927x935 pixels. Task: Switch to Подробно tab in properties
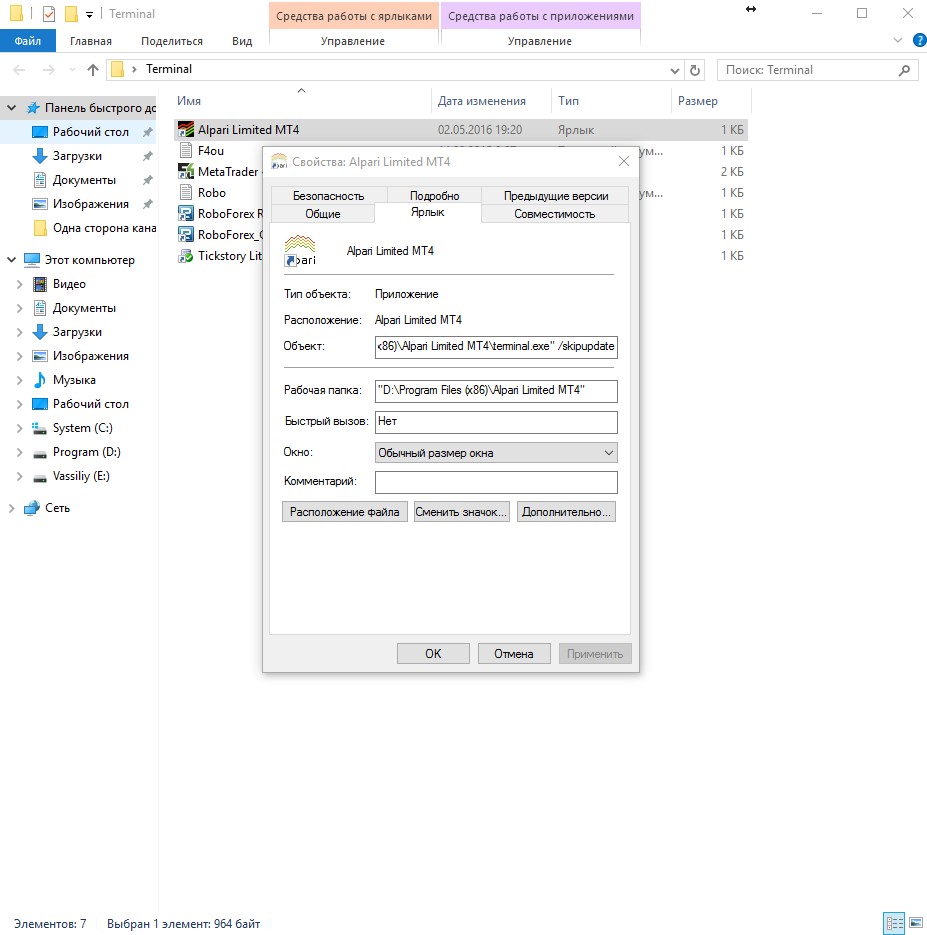pos(435,196)
